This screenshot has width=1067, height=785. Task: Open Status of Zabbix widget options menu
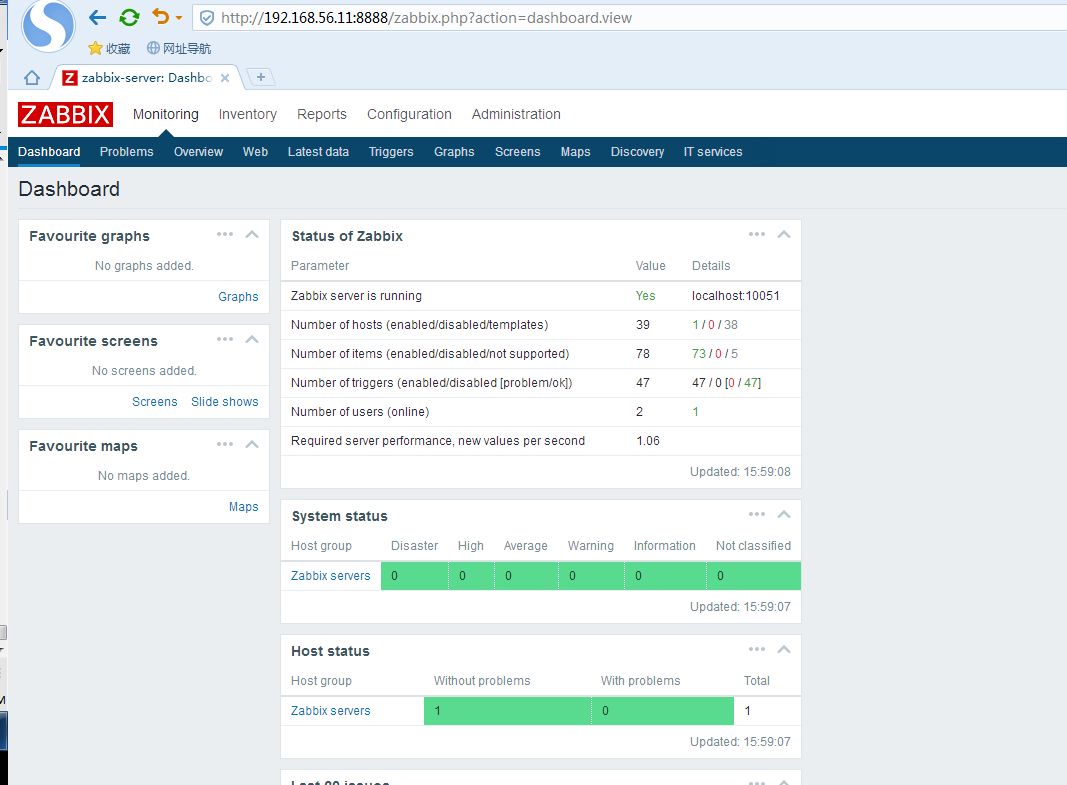pos(757,234)
